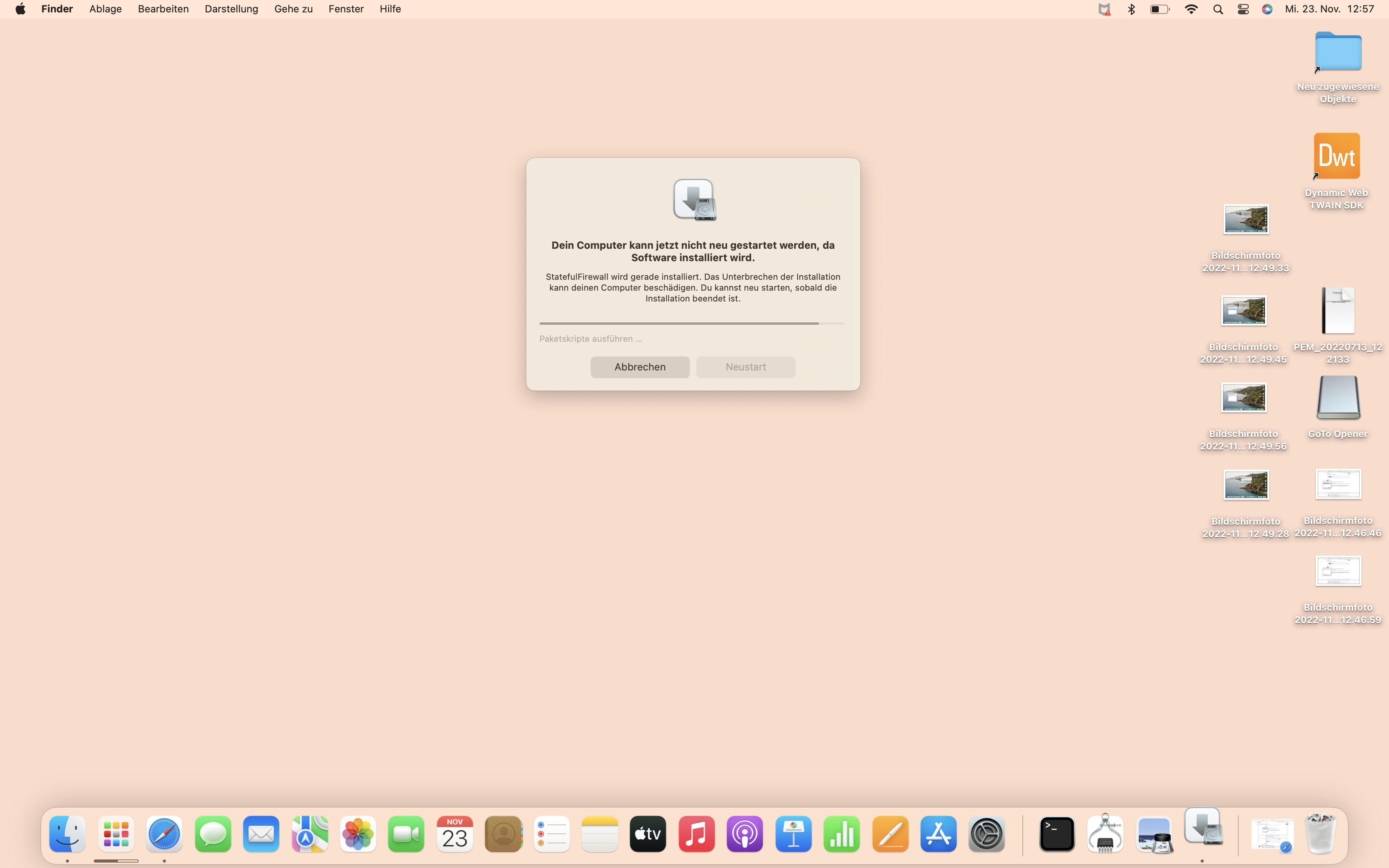Screen dimensions: 1389x868
Task: Open the Darstellung menu
Action: (231, 9)
